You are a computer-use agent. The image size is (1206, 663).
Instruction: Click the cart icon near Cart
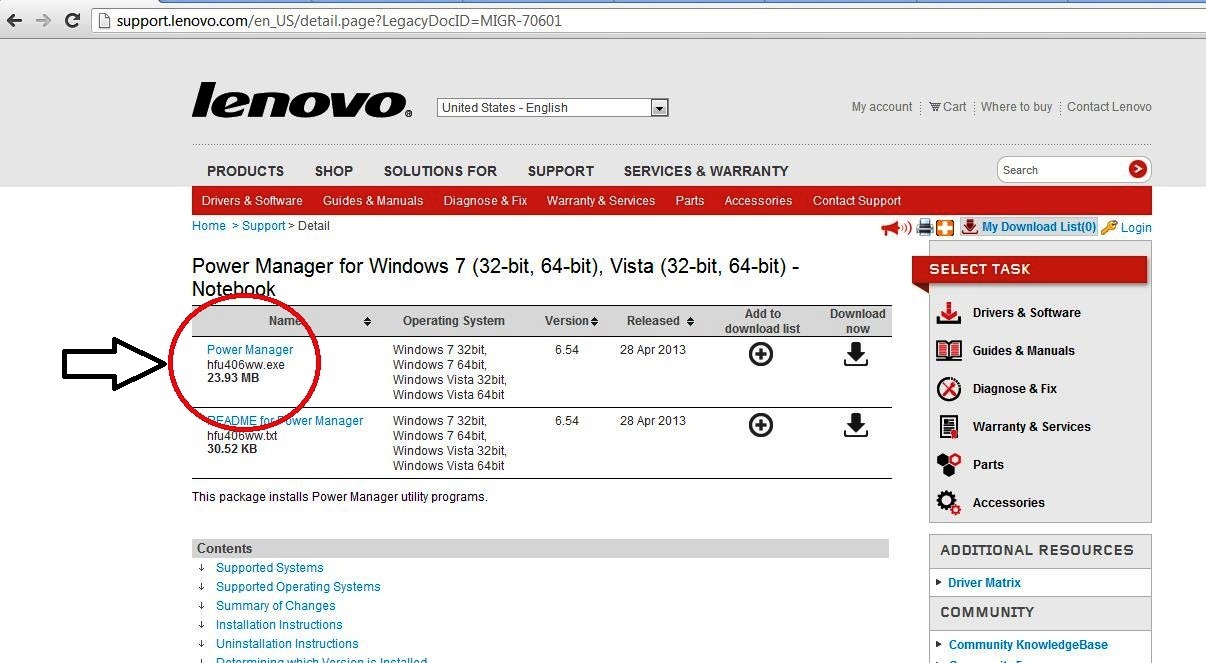934,107
